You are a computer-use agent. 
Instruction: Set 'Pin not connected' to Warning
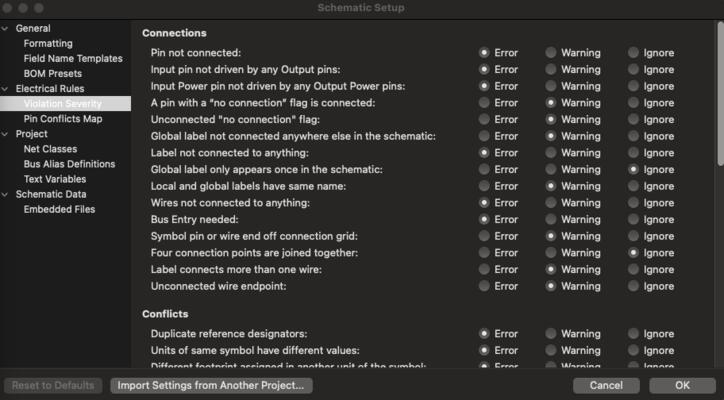point(551,53)
